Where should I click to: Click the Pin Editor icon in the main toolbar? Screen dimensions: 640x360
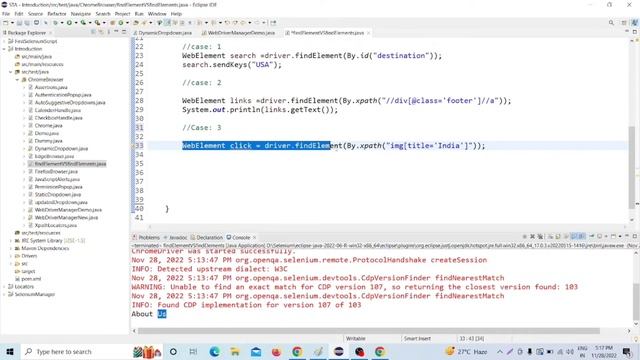point(273,23)
